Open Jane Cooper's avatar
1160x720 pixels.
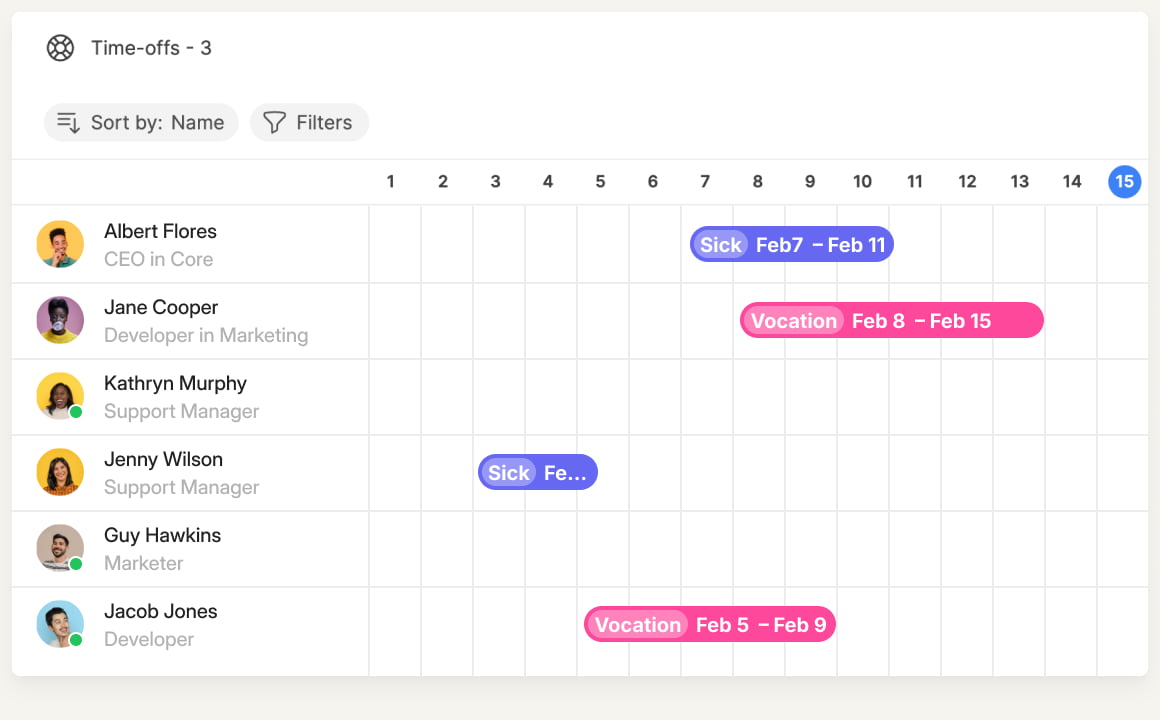(x=60, y=320)
